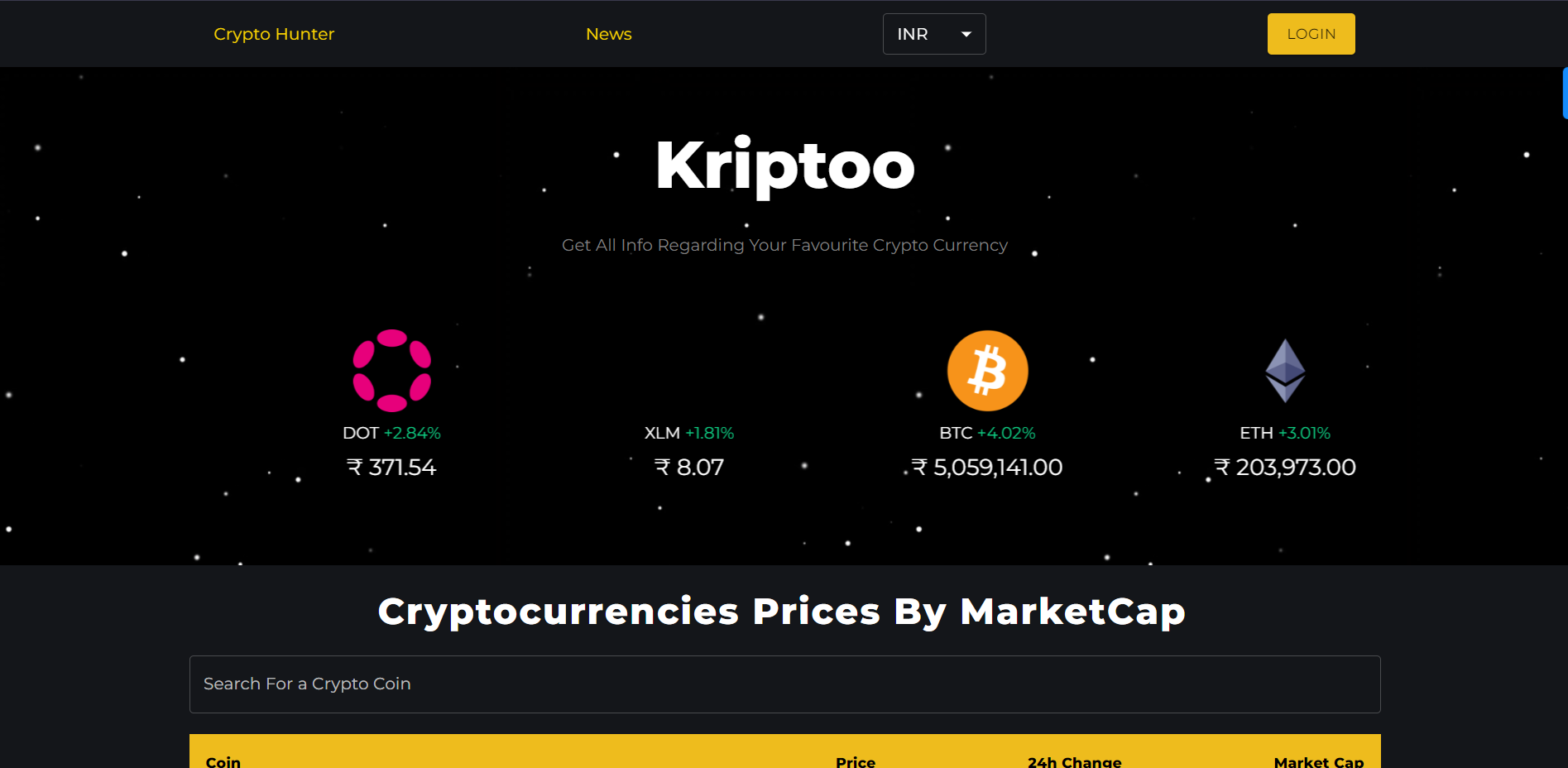Open the XLM carousel item
This screenshot has width=1568, height=768.
click(x=689, y=433)
